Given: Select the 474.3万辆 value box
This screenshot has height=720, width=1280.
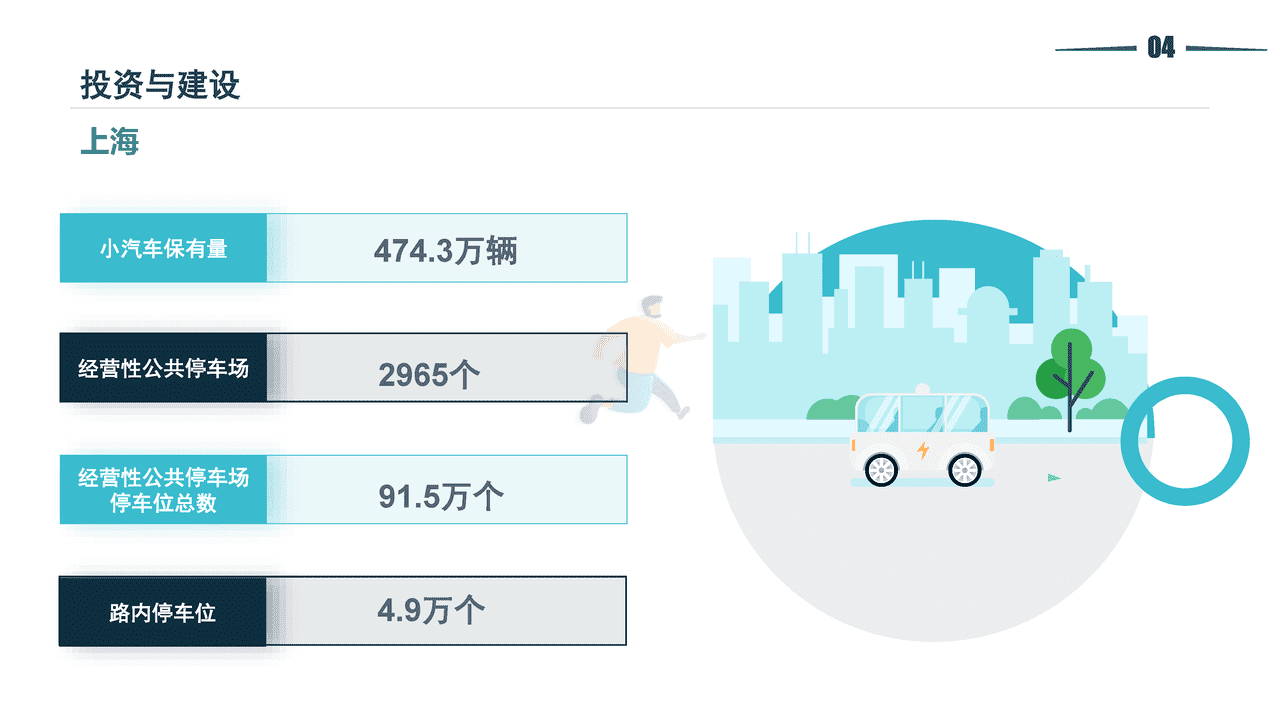Looking at the screenshot, I should point(447,248).
